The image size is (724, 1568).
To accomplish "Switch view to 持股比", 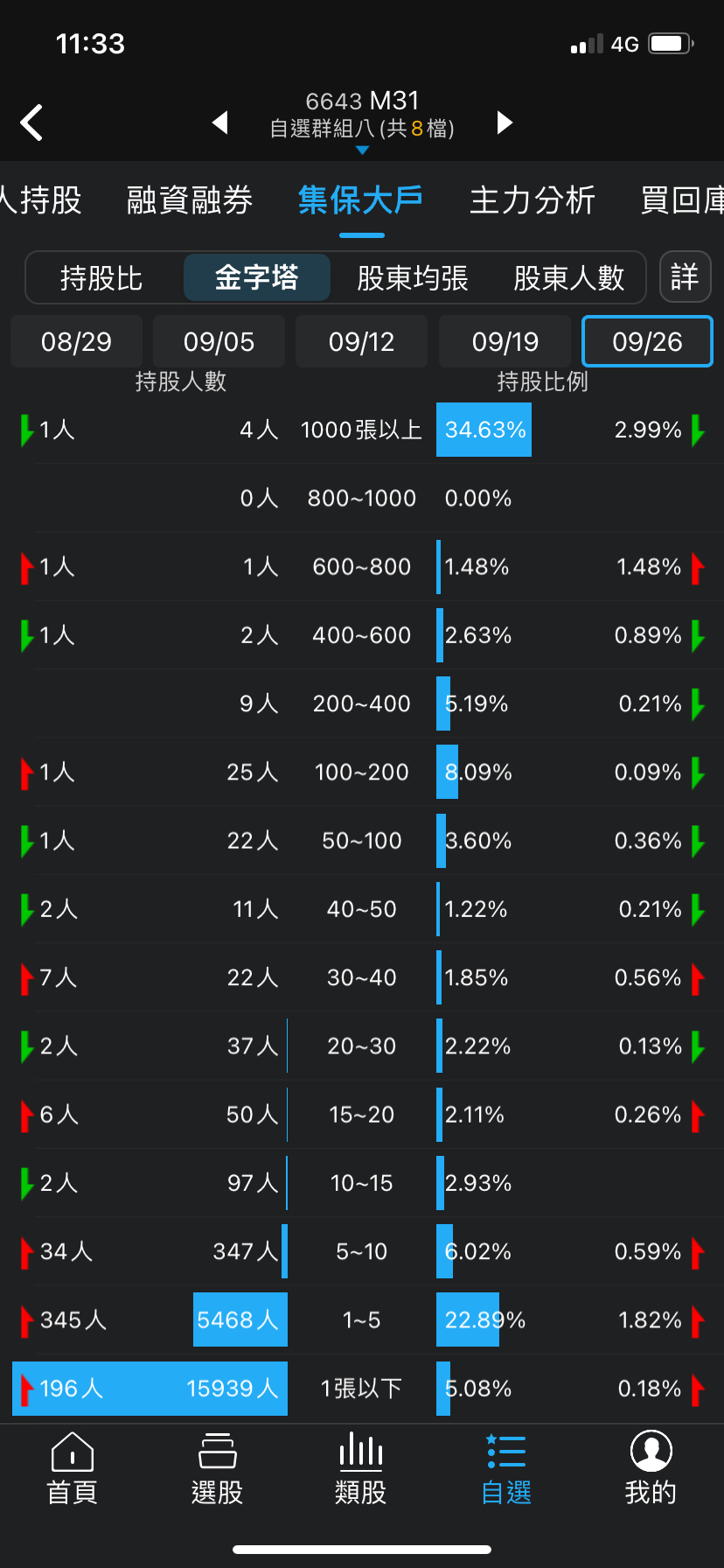I will tap(101, 278).
